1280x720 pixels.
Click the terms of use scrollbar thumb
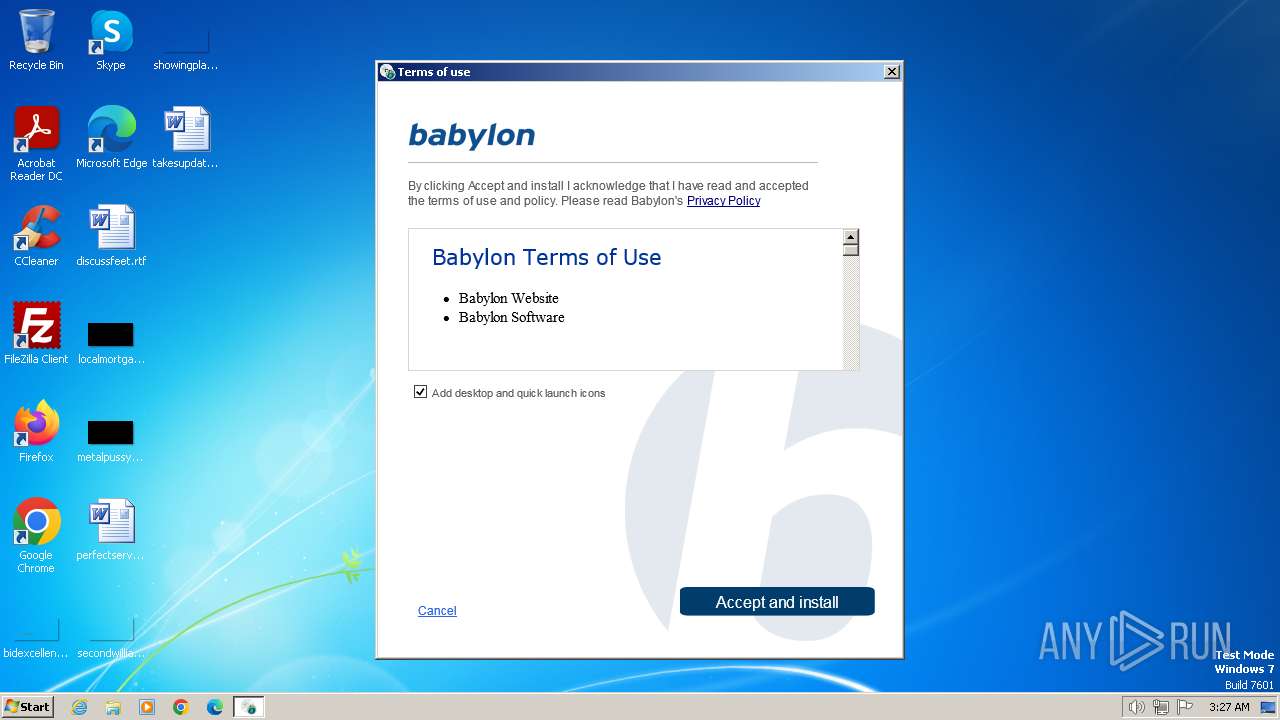[851, 251]
